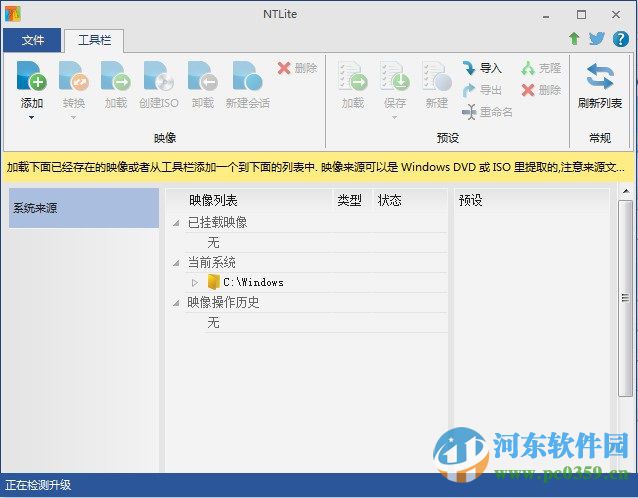The height and width of the screenshot is (498, 638).
Task: Click the yellow information hint bar
Action: tap(318, 167)
